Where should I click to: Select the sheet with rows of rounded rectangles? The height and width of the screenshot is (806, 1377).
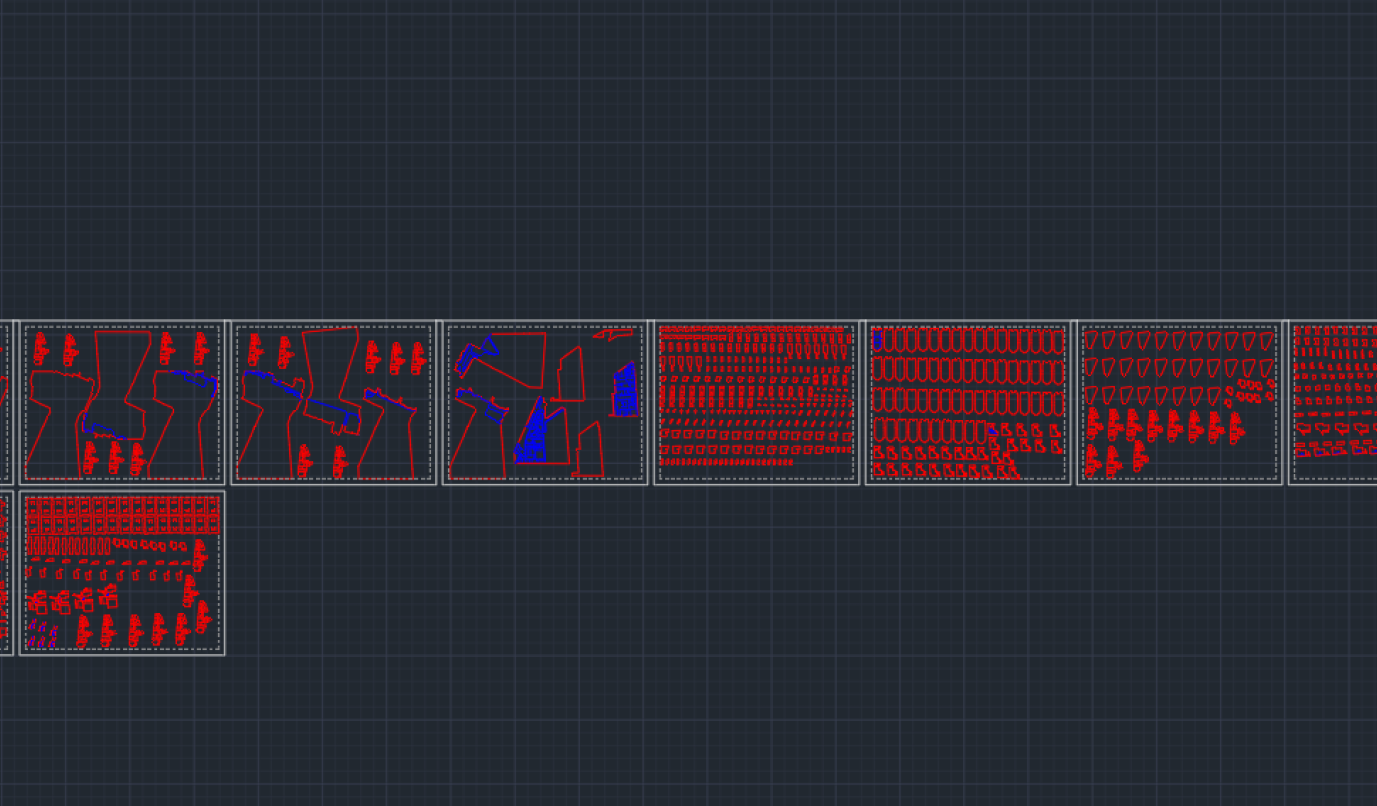point(968,403)
